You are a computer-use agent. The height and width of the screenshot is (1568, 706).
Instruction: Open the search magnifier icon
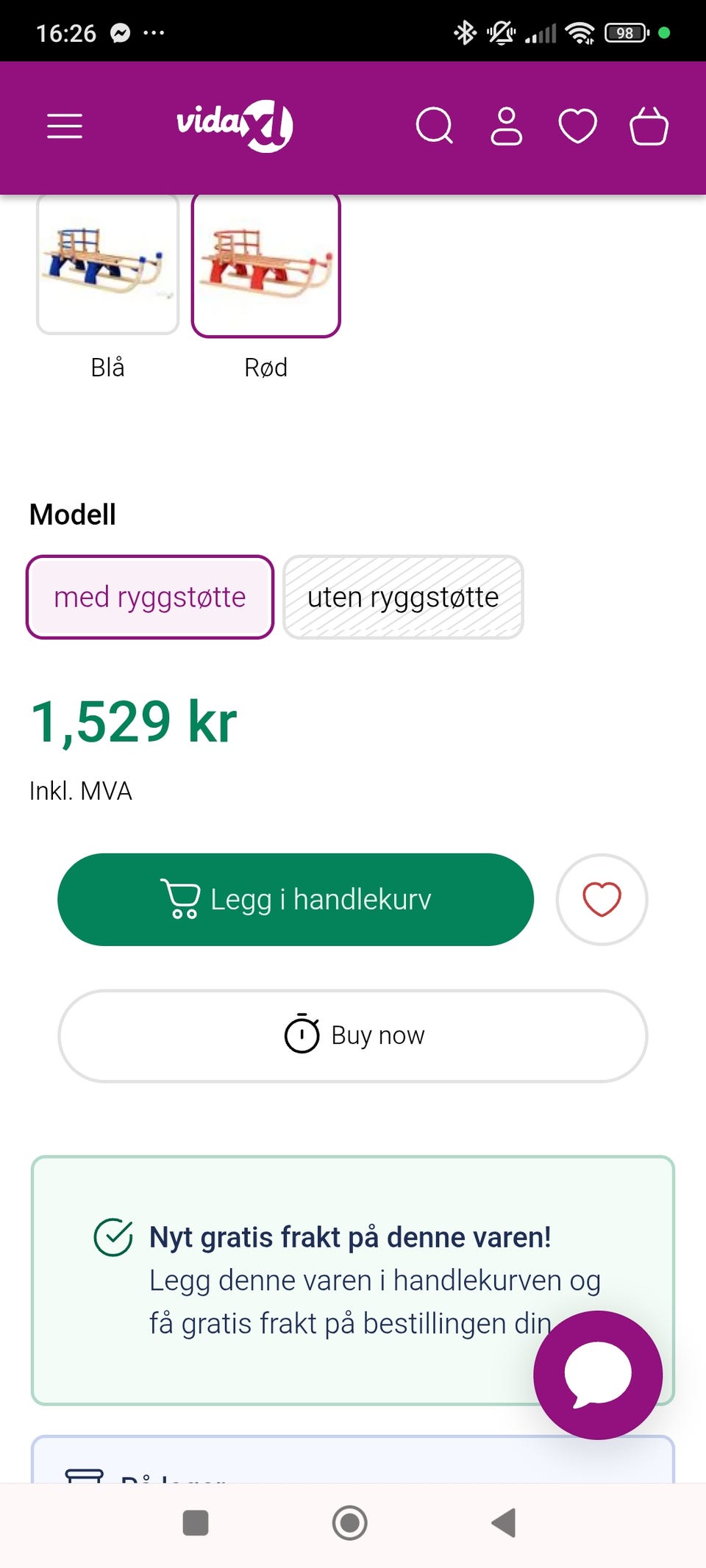pos(435,126)
